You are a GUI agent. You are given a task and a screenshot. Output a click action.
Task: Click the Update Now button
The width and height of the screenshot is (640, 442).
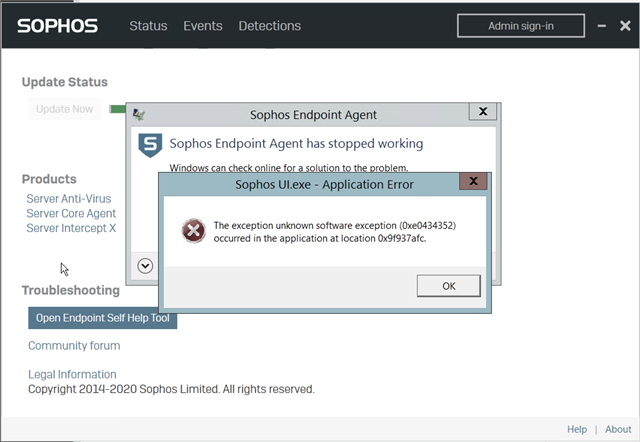point(64,109)
